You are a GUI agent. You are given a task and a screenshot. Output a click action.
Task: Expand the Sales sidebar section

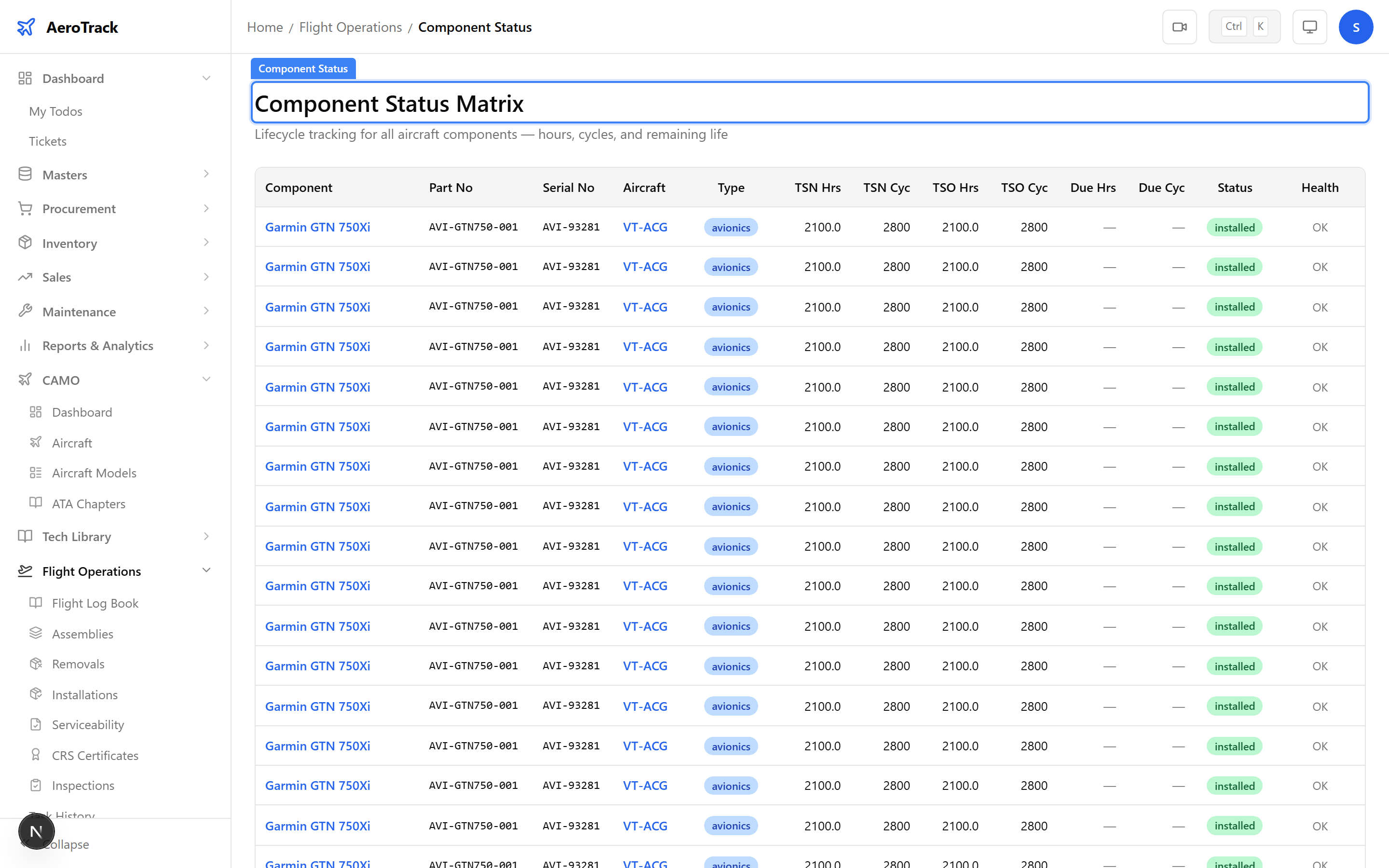(206, 277)
